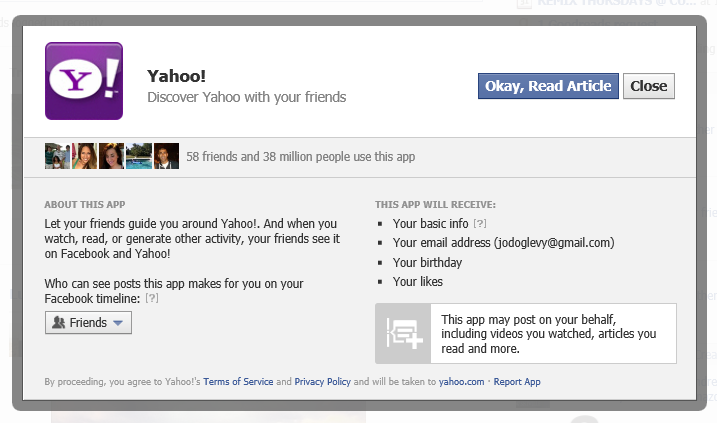Click 'Your likes' permission line
717x423 pixels.
click(417, 281)
